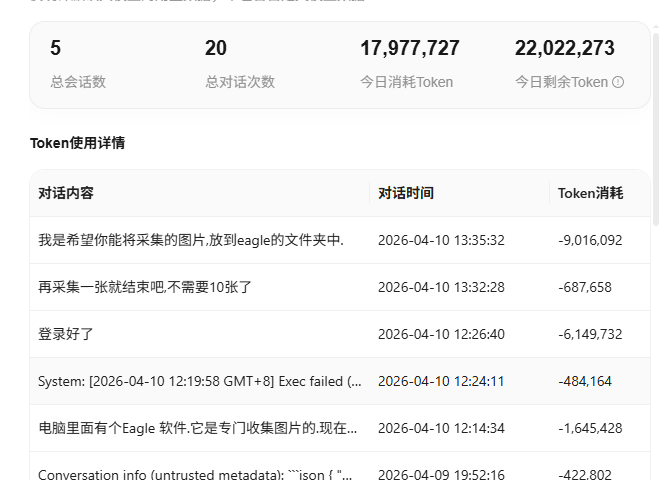
Task: Click the 总会话数 count of 5
Action: pyautogui.click(x=55, y=48)
